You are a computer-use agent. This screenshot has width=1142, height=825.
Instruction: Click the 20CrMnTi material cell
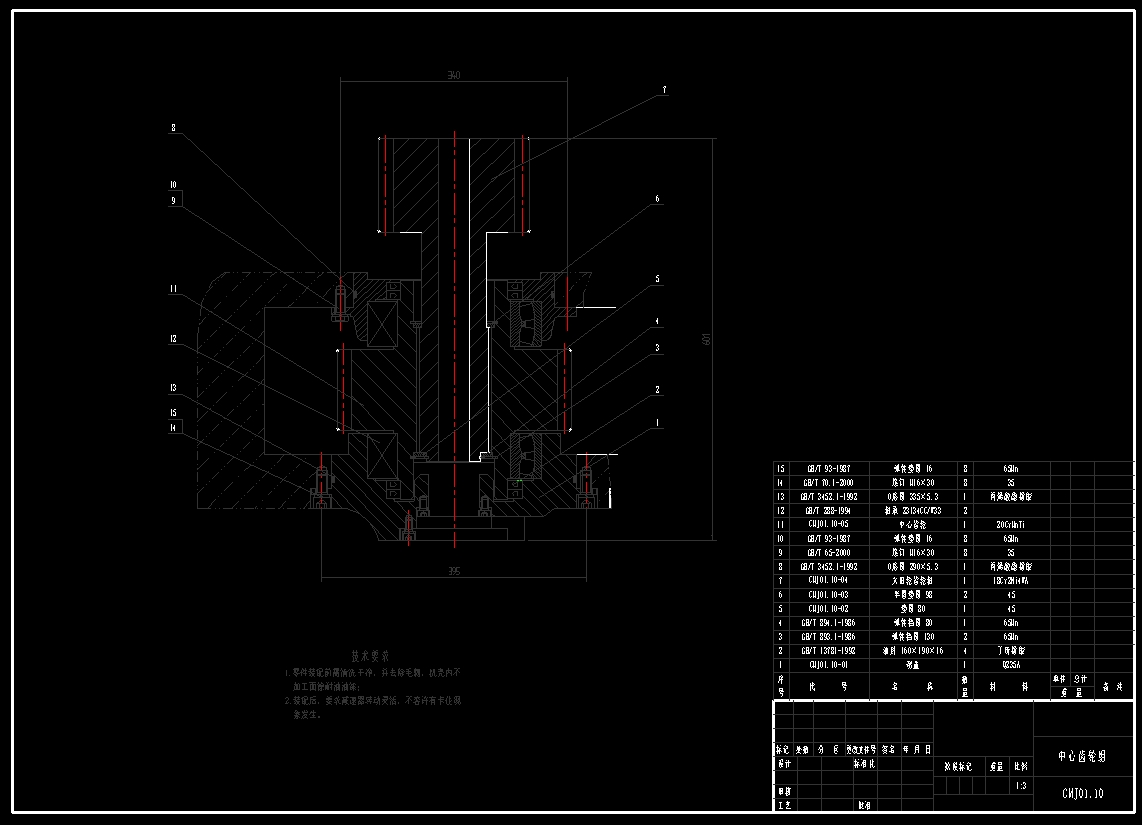[1011, 524]
